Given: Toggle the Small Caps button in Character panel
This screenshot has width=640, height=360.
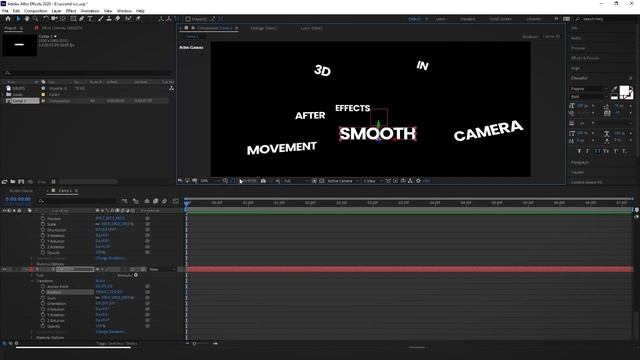Looking at the screenshot, I should coord(606,151).
